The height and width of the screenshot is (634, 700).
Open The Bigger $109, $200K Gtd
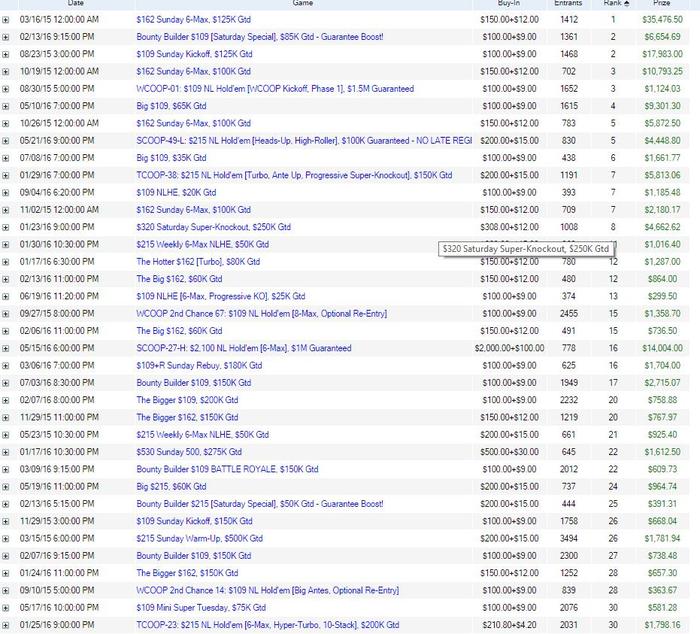(x=187, y=400)
